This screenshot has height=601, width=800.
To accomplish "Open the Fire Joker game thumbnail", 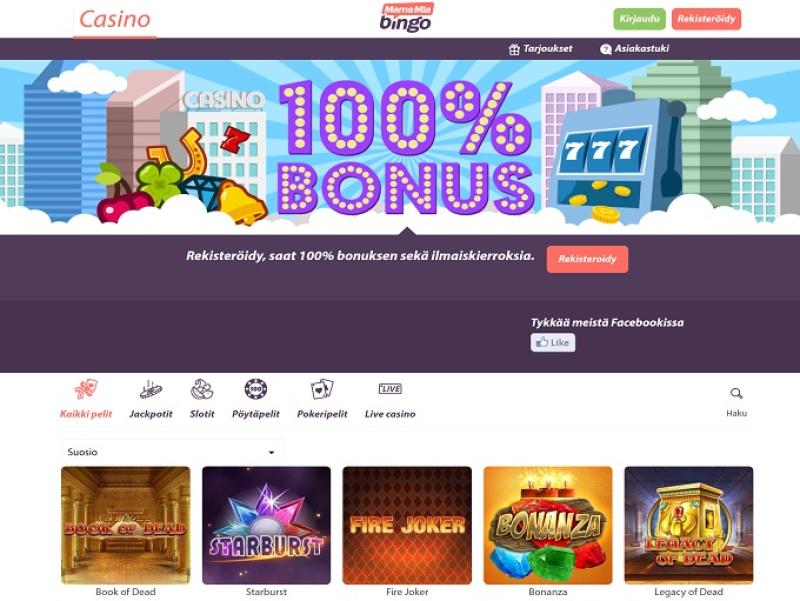I will point(407,525).
